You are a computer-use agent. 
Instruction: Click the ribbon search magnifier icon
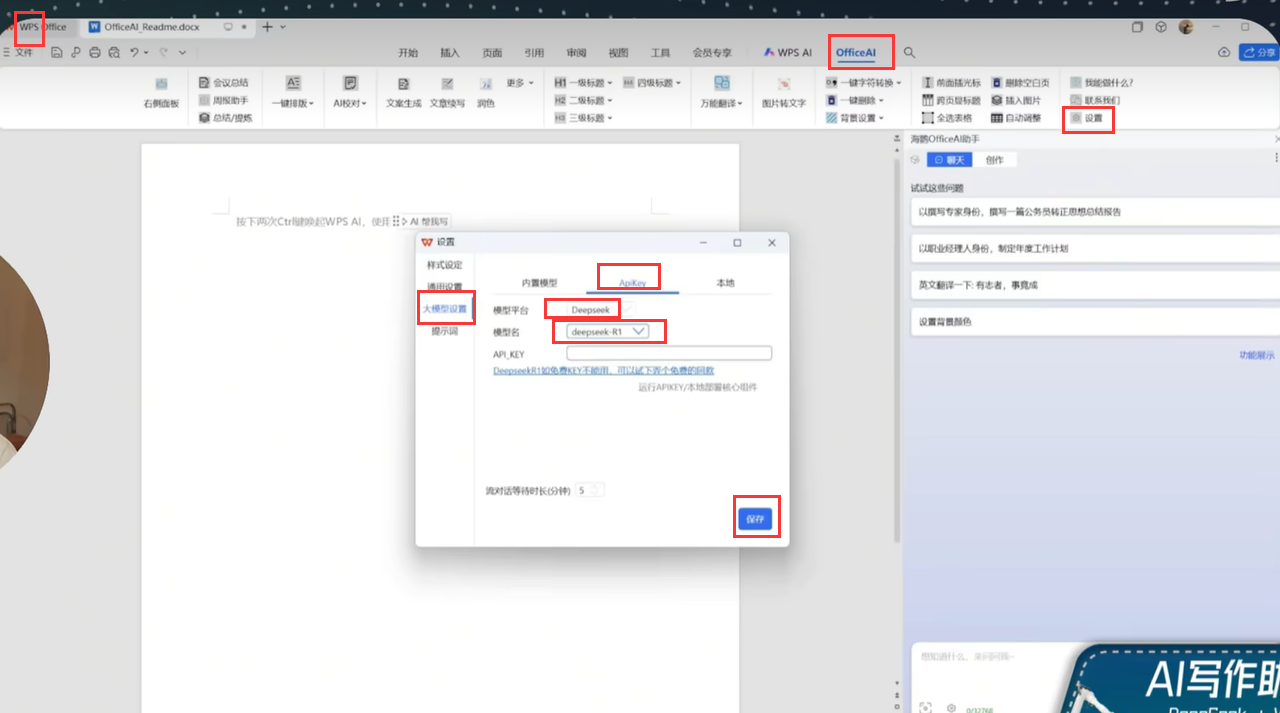point(909,53)
